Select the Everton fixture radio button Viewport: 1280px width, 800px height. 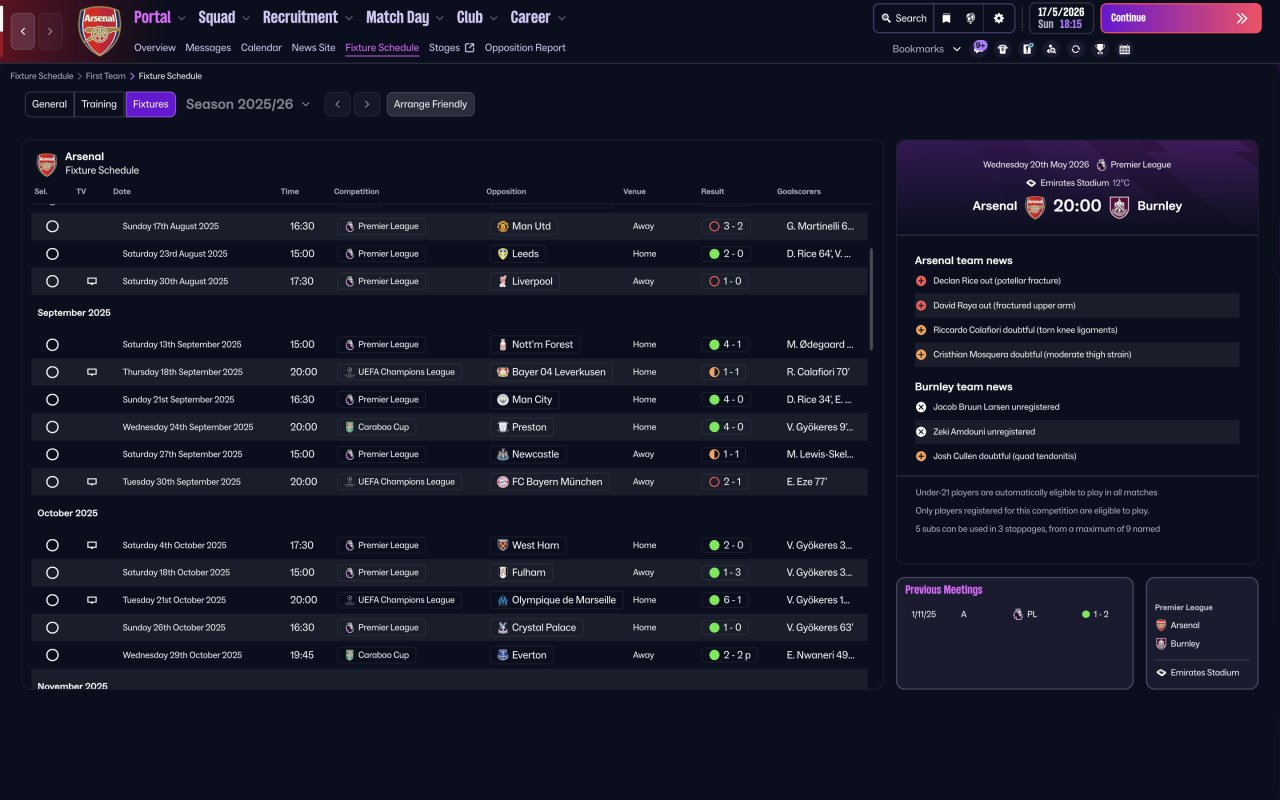pyautogui.click(x=52, y=655)
